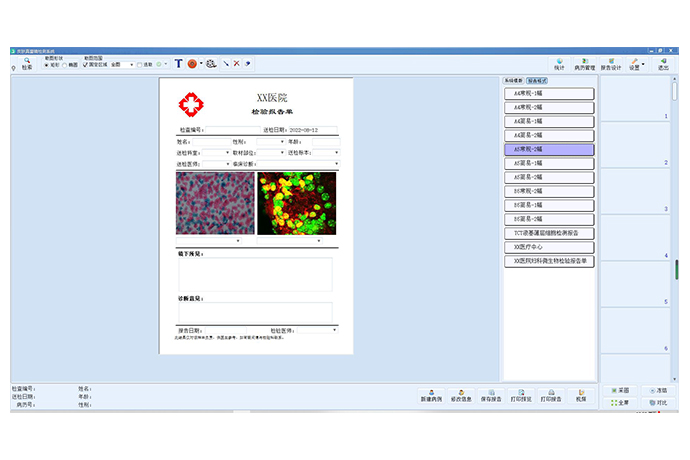Select the 椭圆 ellipse radio button

coord(65,64)
